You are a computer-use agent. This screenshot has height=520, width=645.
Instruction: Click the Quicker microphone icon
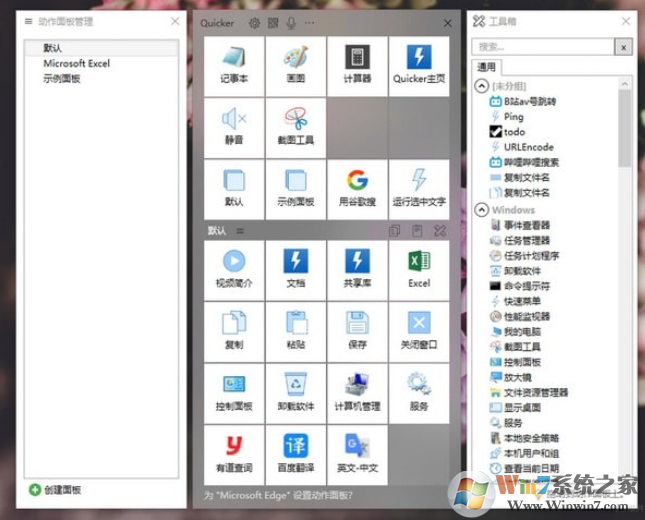tap(291, 23)
